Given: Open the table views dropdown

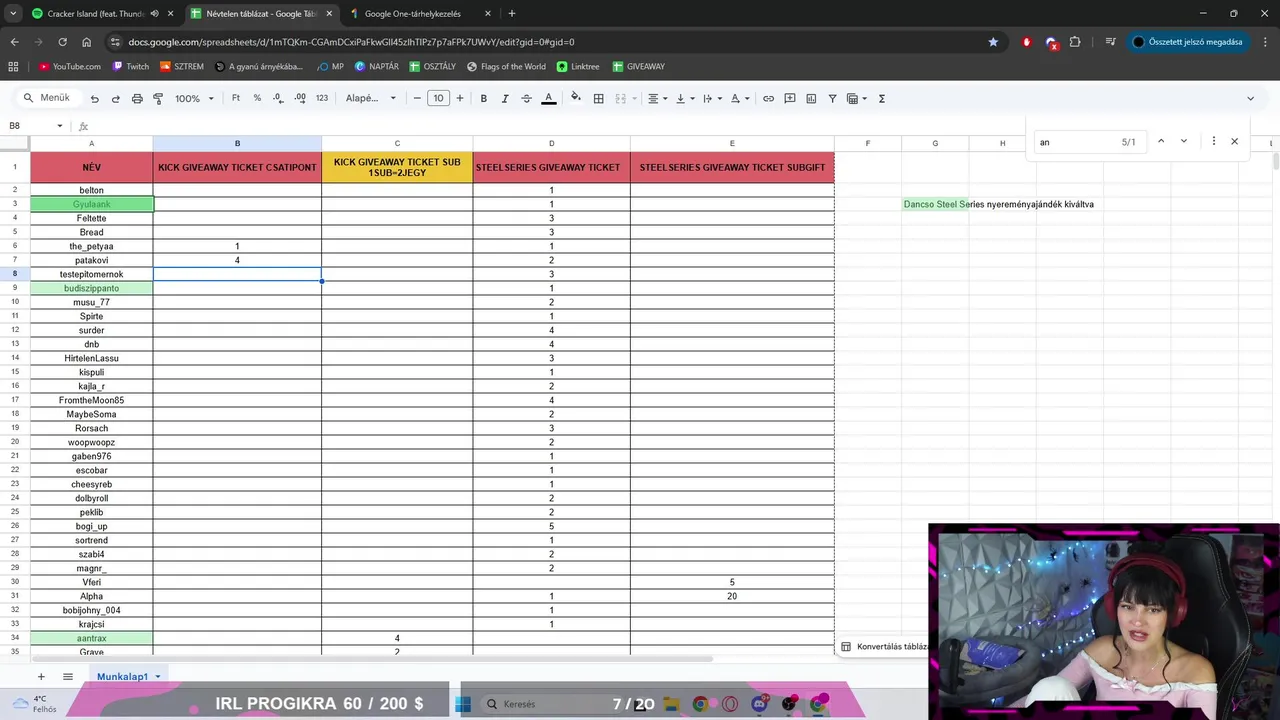Looking at the screenshot, I should pos(857,98).
